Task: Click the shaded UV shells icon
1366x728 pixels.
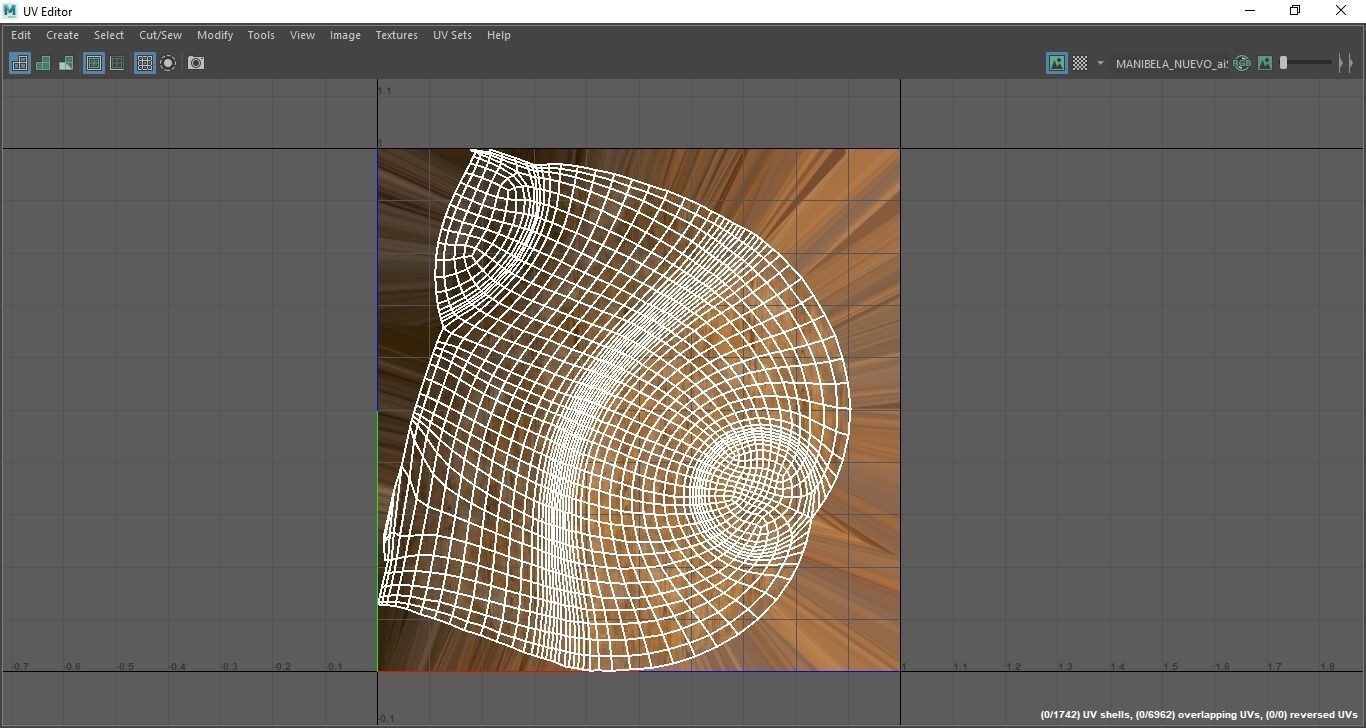Action: click(43, 63)
